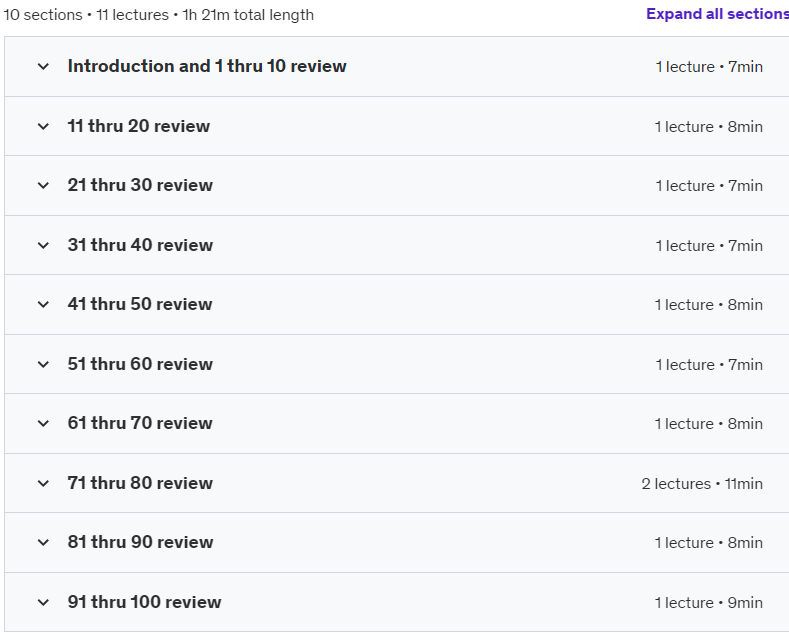
Task: Open the 91 thru 100 review section title
Action: click(x=144, y=602)
